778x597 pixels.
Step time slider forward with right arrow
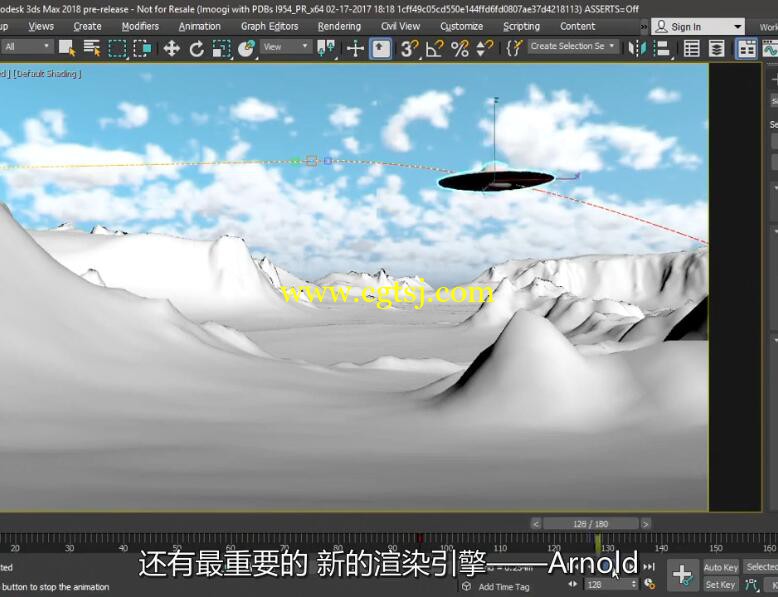tap(645, 524)
